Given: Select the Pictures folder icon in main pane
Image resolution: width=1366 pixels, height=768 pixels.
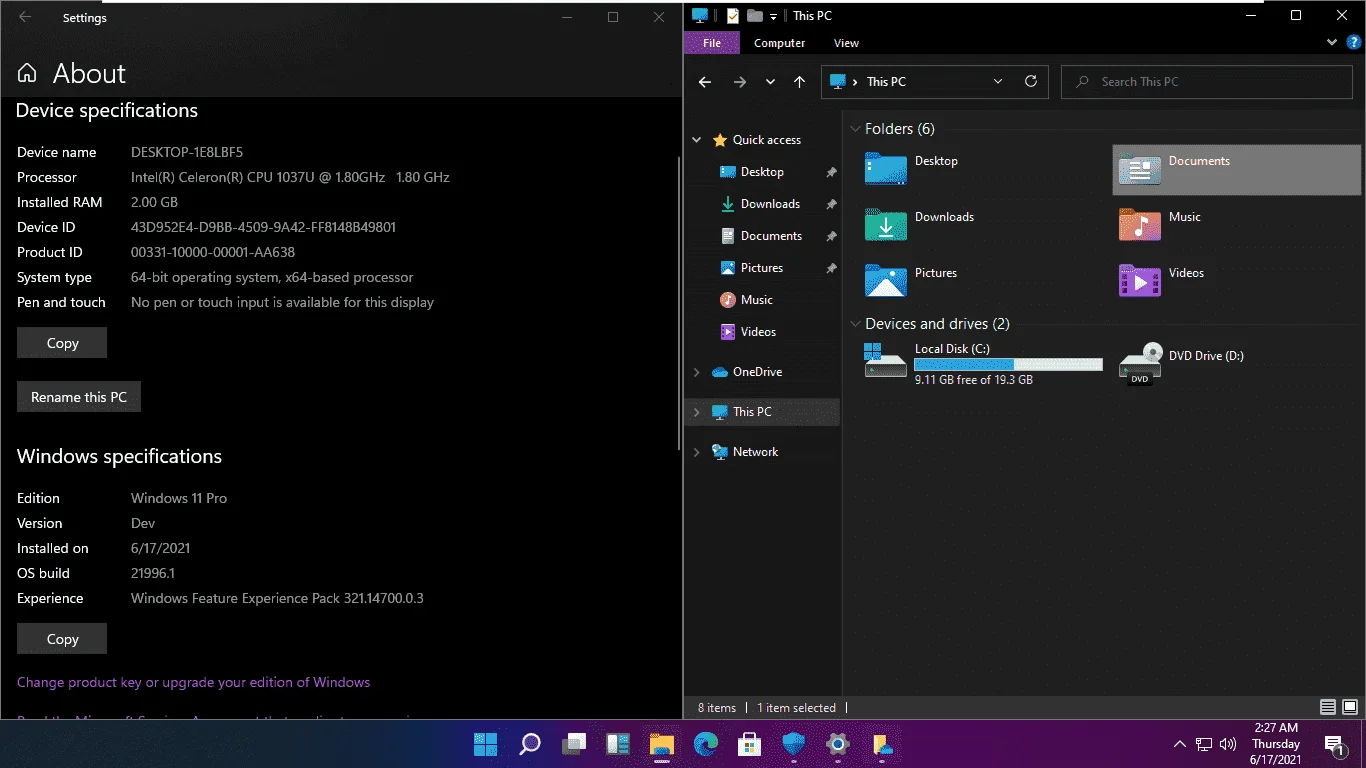Looking at the screenshot, I should click(885, 280).
